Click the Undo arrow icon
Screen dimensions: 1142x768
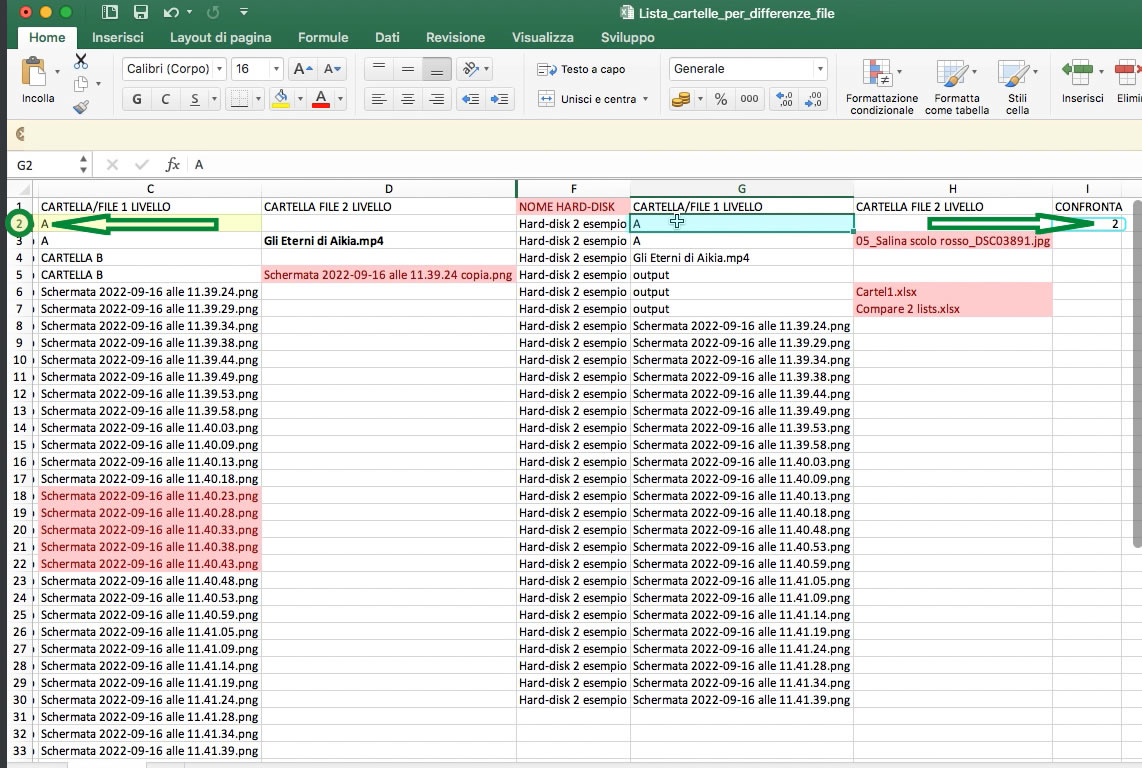point(171,12)
